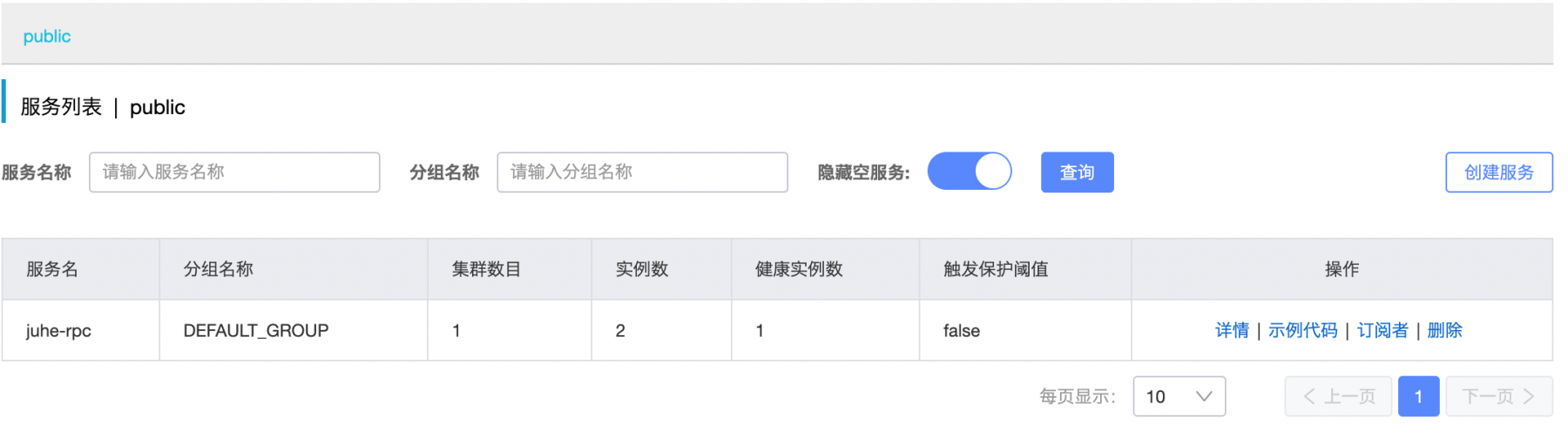
Task: Select the public namespace tab
Action: coord(47,37)
